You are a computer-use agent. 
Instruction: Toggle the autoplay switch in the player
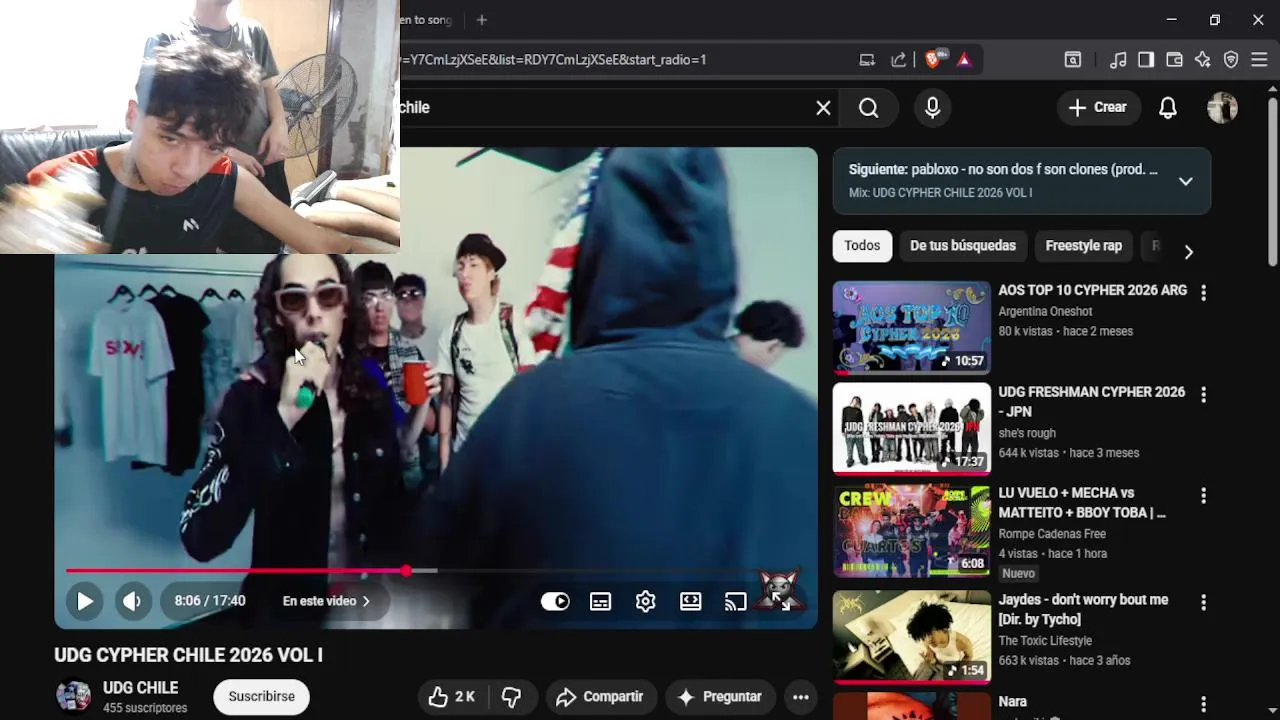pos(555,601)
